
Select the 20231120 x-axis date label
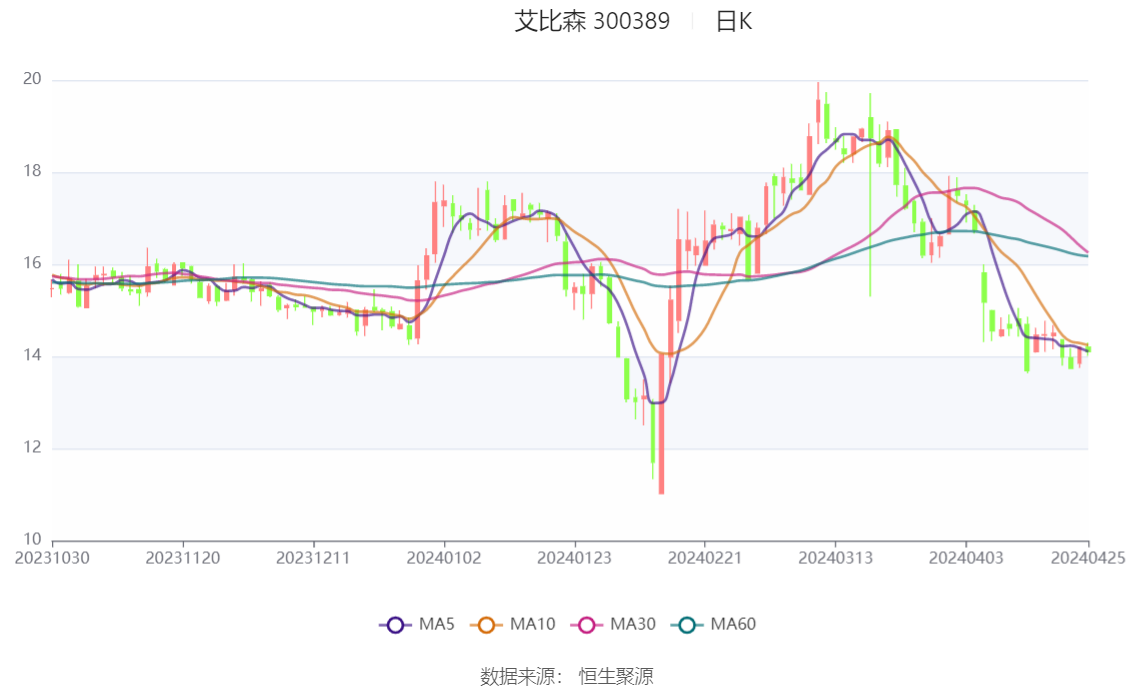(183, 558)
